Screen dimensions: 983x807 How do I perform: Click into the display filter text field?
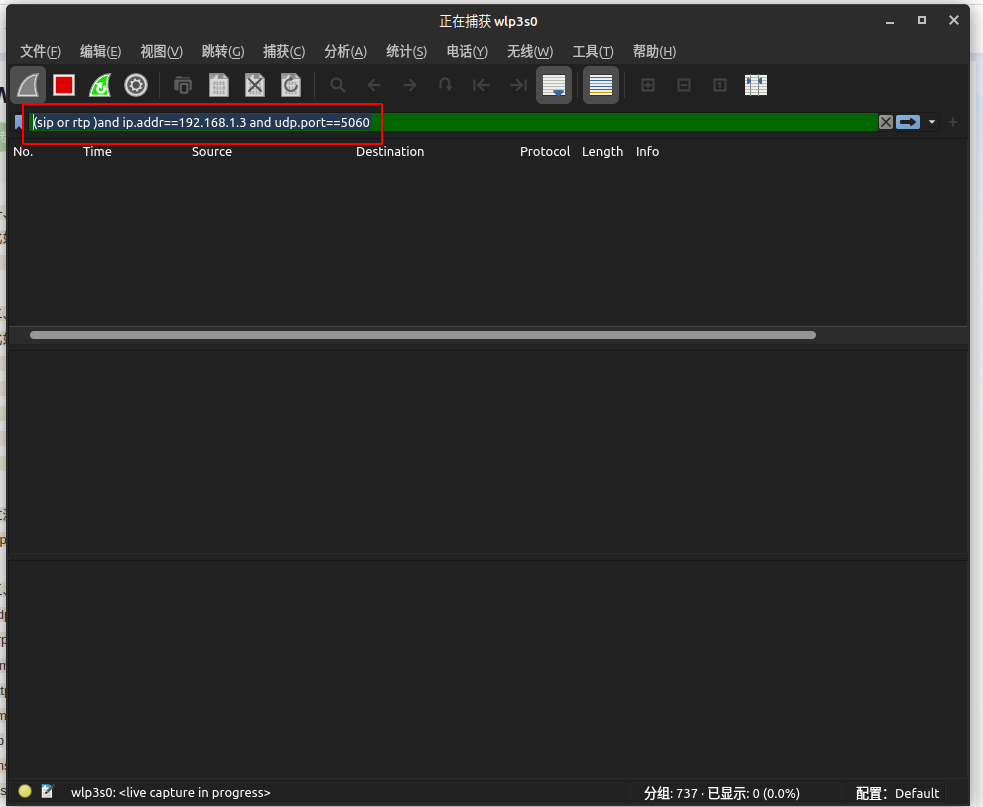tap(600, 122)
